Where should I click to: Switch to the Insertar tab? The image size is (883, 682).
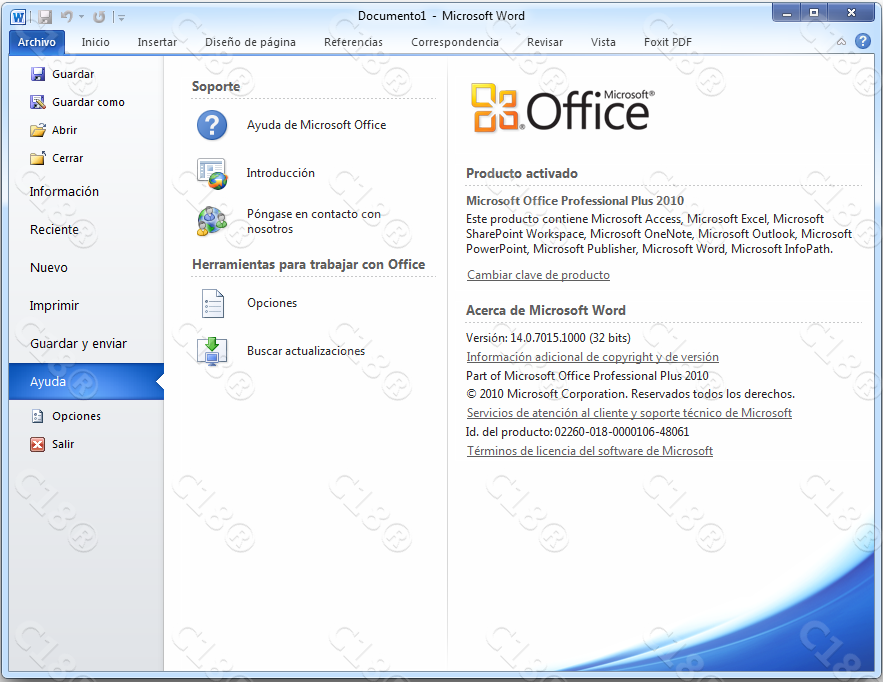point(157,42)
